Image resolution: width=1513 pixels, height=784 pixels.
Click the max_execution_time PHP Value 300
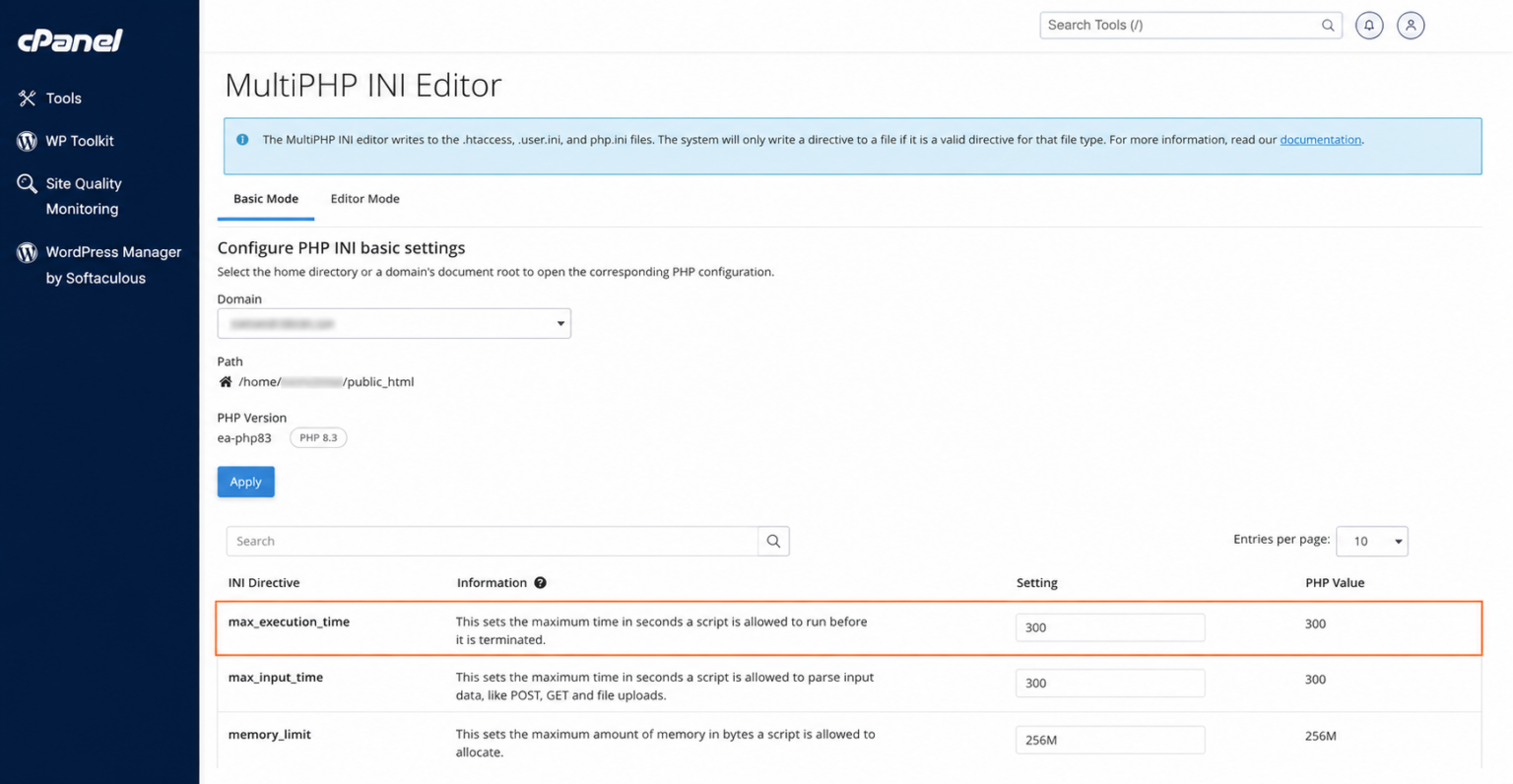pyautogui.click(x=1315, y=623)
